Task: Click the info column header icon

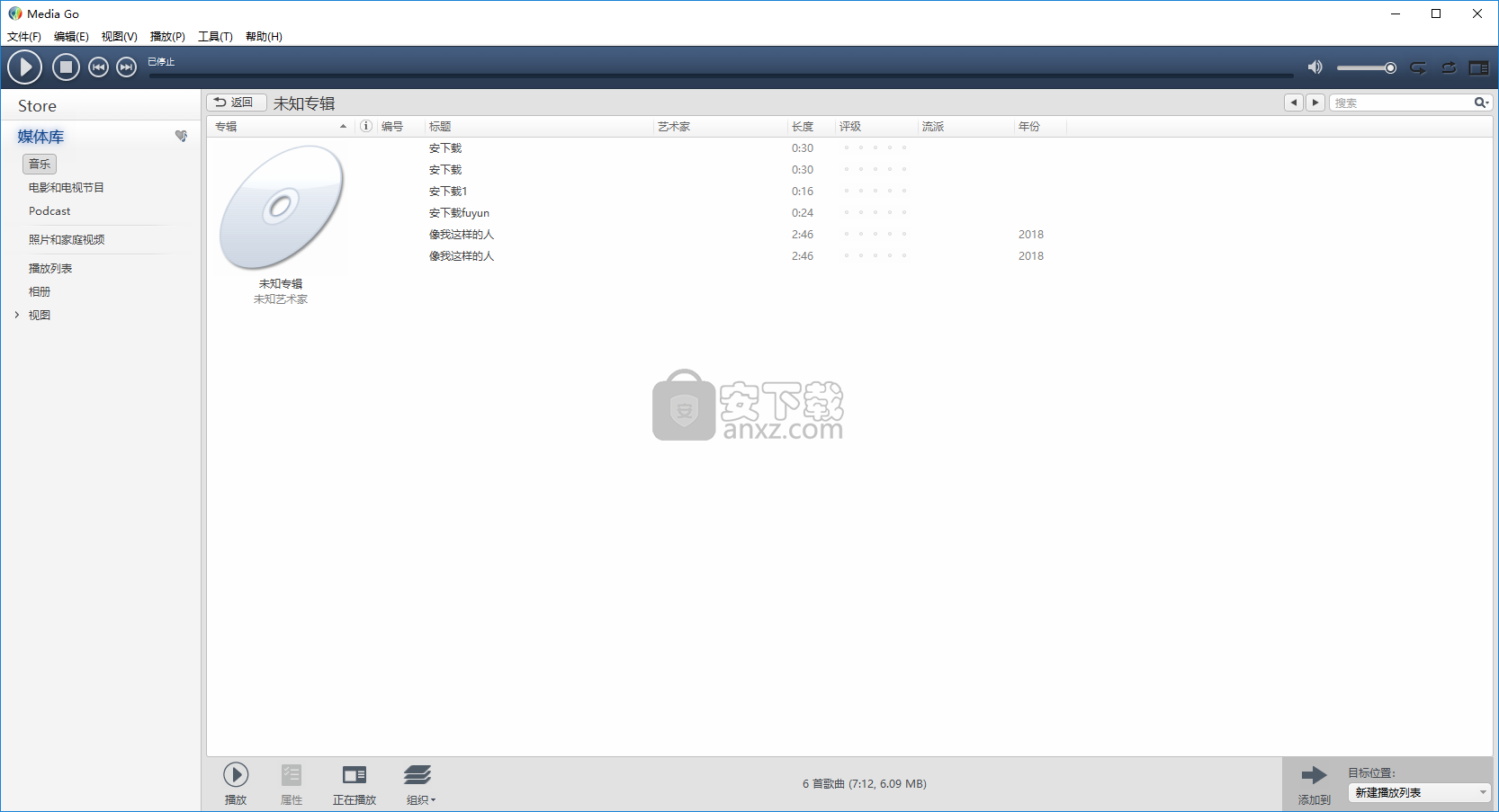Action: click(x=366, y=127)
